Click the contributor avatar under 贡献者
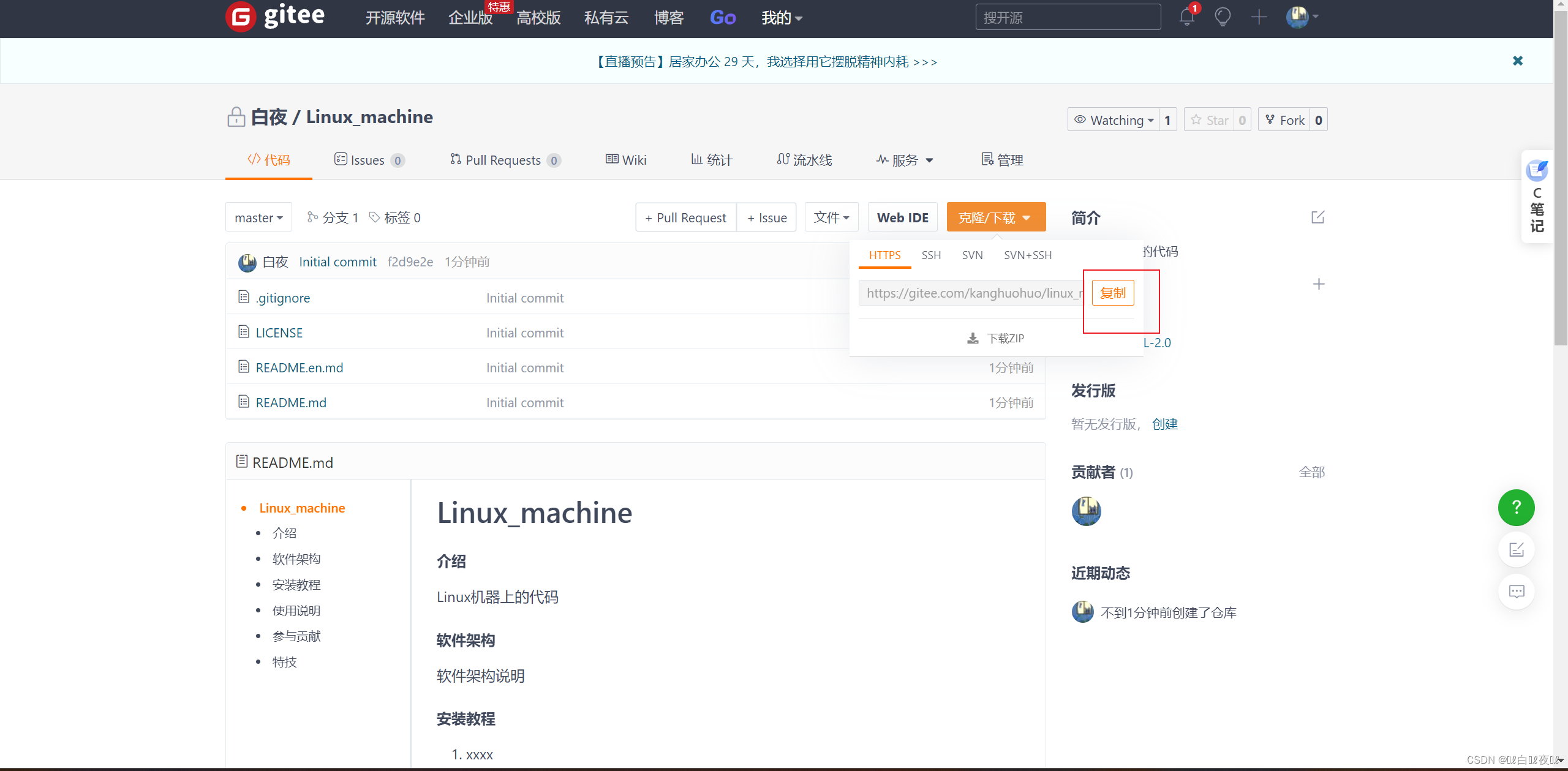Screen dimensions: 1568x771 [1087, 511]
